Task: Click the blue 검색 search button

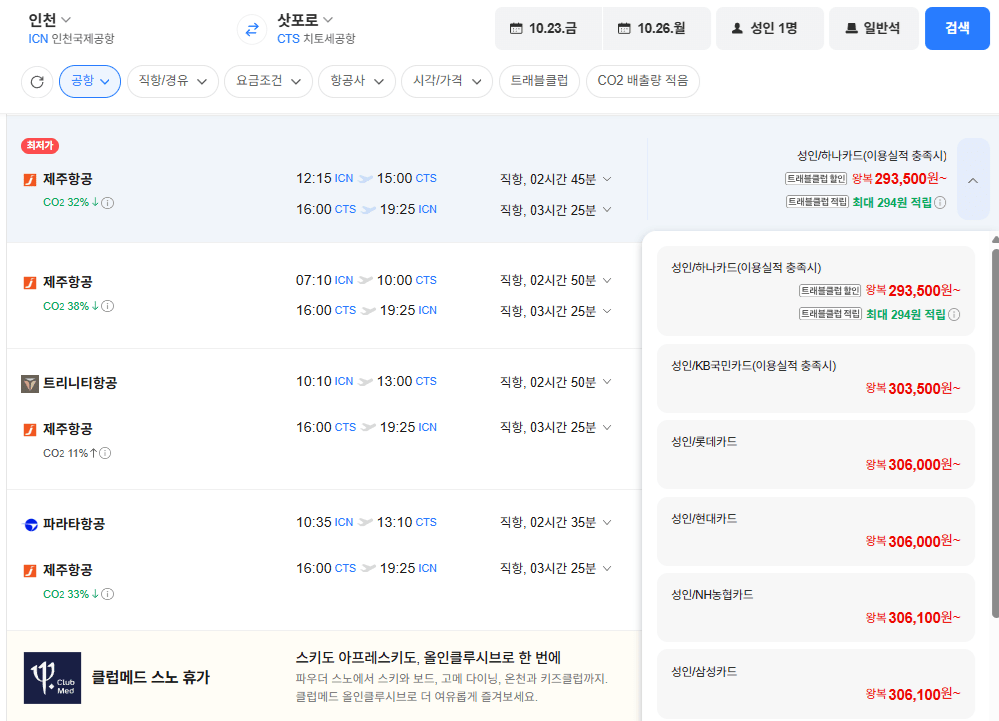Action: 957,29
